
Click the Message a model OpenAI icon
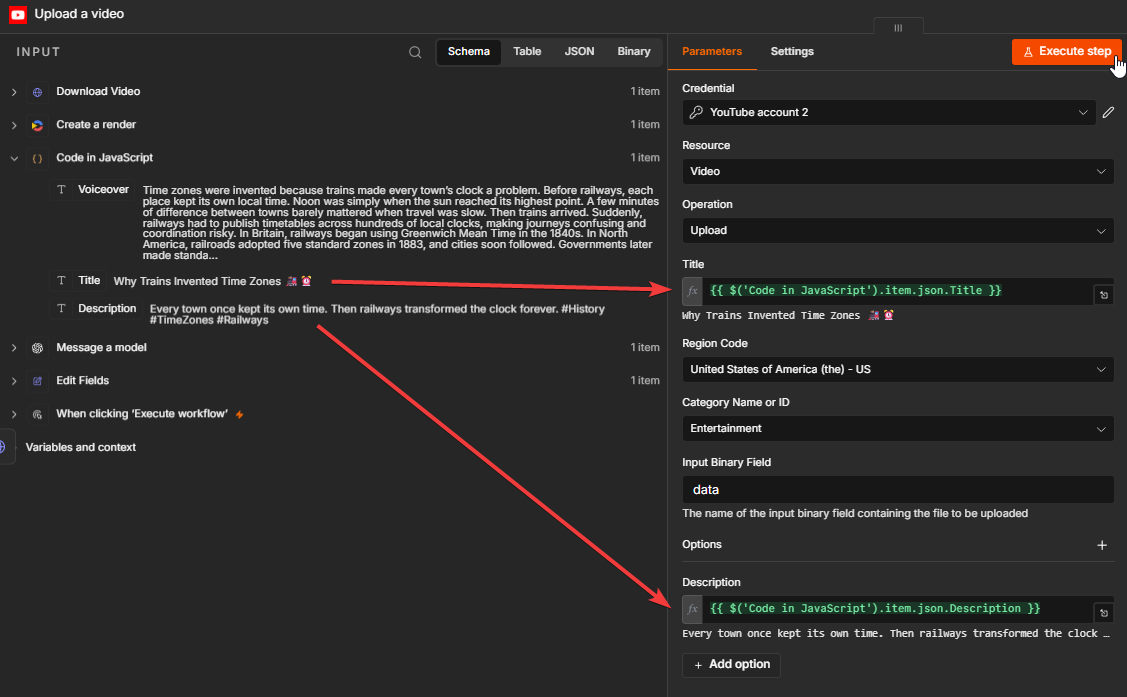tap(37, 348)
